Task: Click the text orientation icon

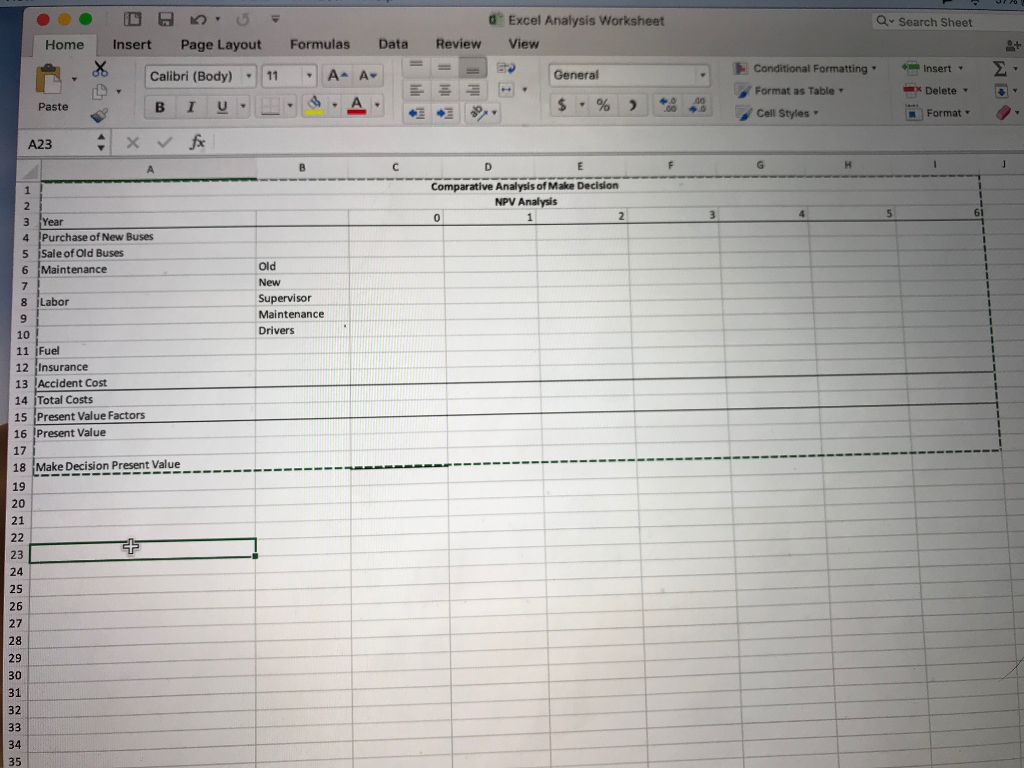Action: pyautogui.click(x=478, y=113)
